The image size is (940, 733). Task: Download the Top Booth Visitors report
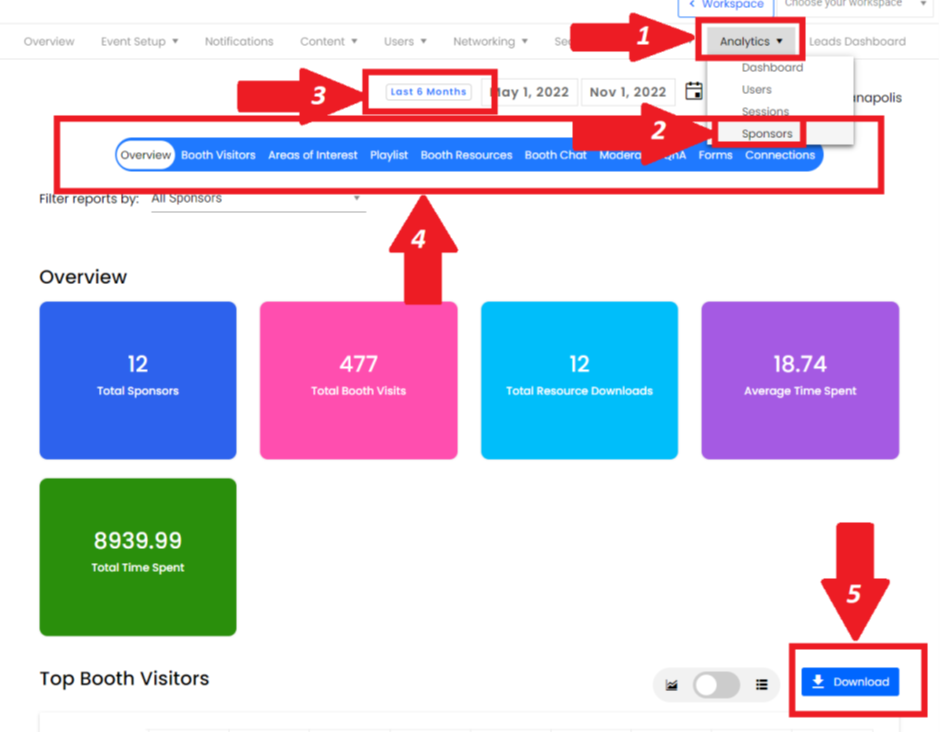pyautogui.click(x=850, y=682)
